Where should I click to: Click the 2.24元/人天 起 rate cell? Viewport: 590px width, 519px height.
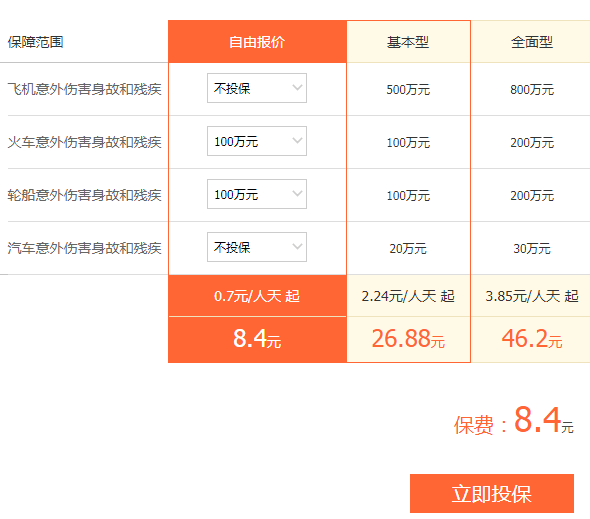[408, 296]
